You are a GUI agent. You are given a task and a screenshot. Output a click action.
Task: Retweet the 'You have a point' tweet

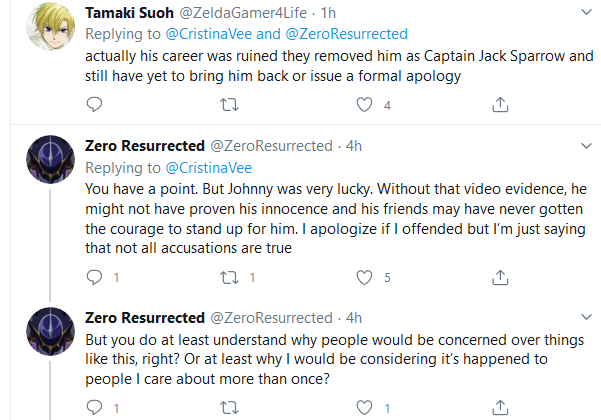pos(229,277)
